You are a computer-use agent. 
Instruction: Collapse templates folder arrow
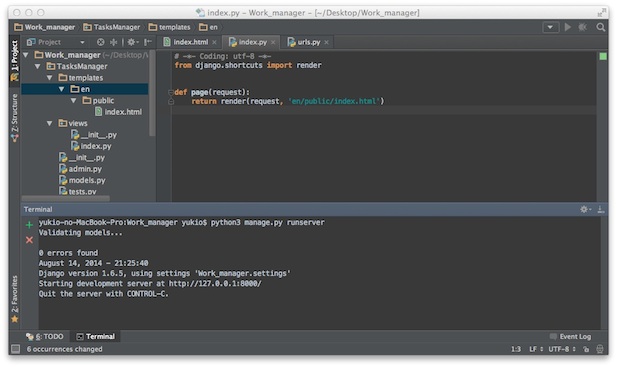(x=50, y=78)
